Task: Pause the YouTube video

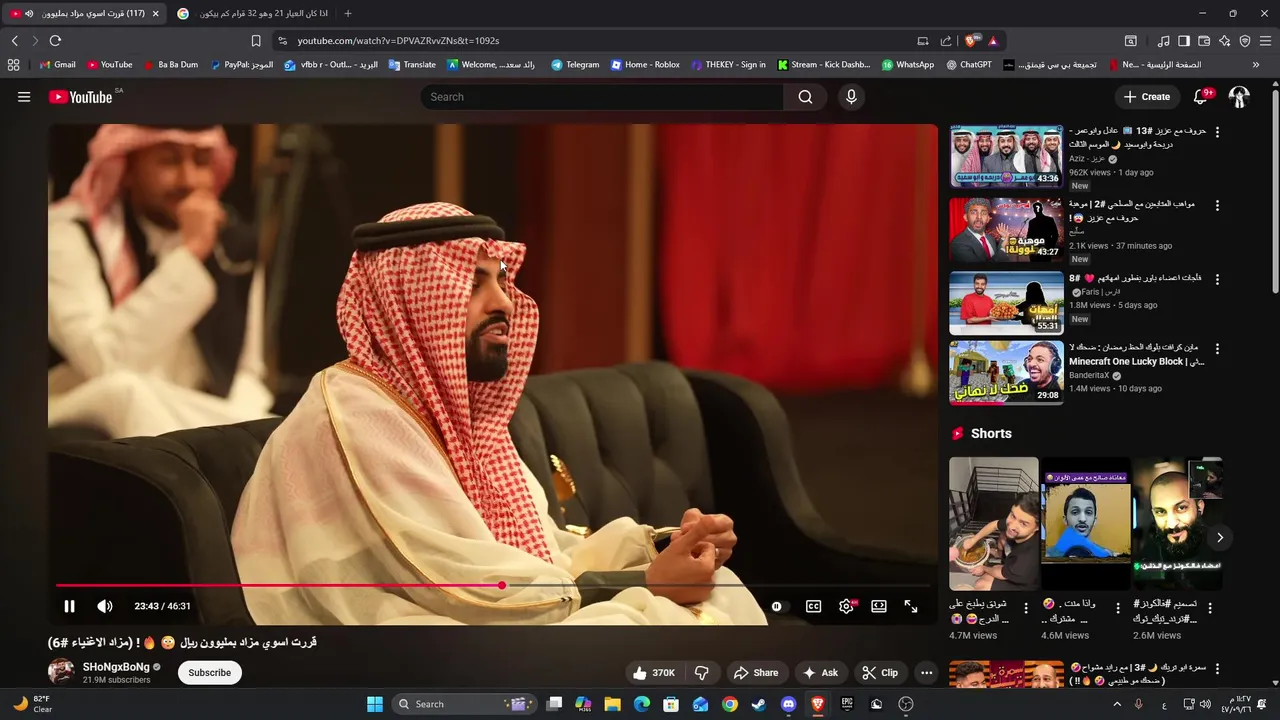Action: pos(69,606)
